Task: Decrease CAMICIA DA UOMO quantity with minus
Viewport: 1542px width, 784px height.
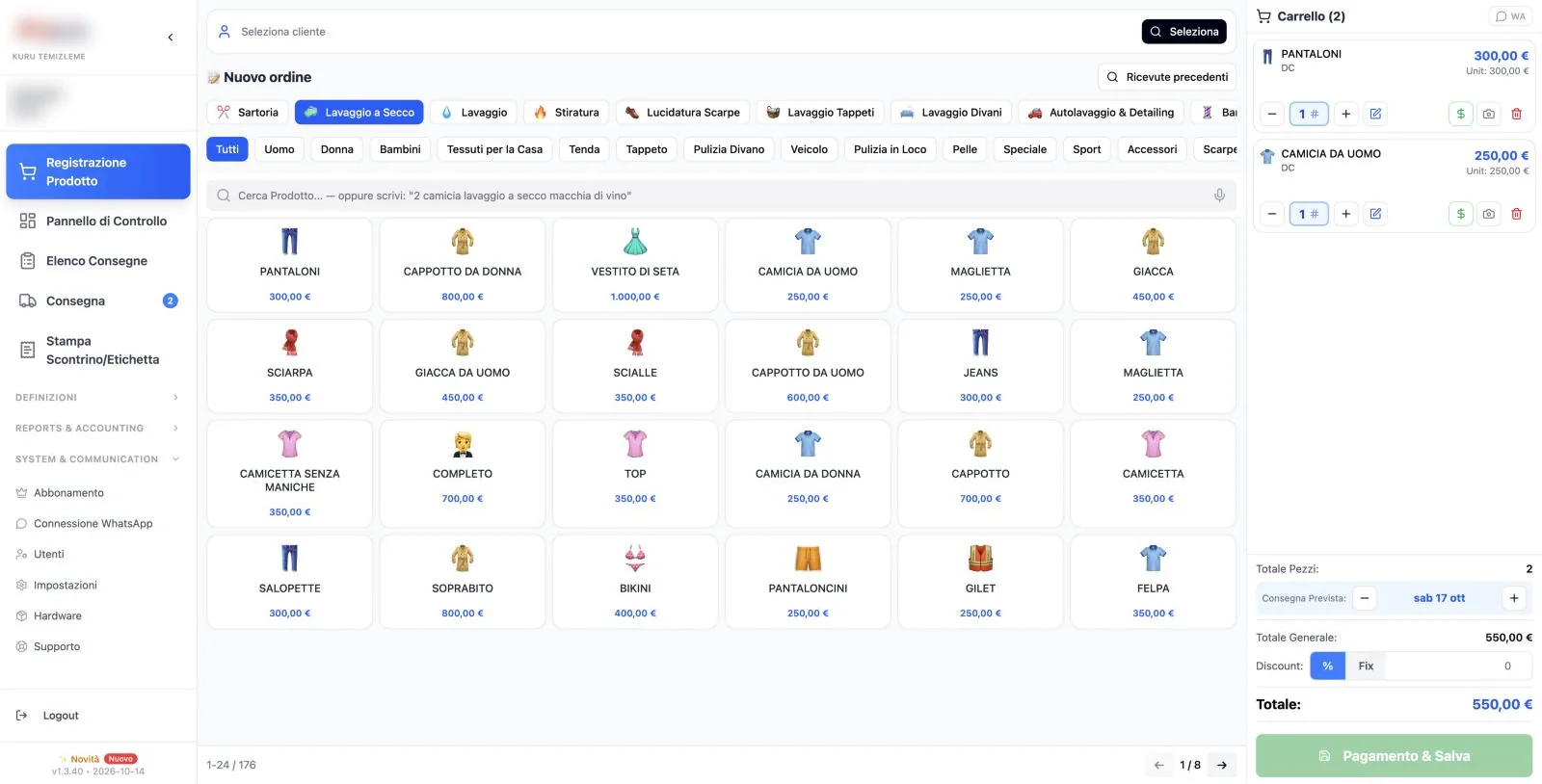Action: 1272,214
